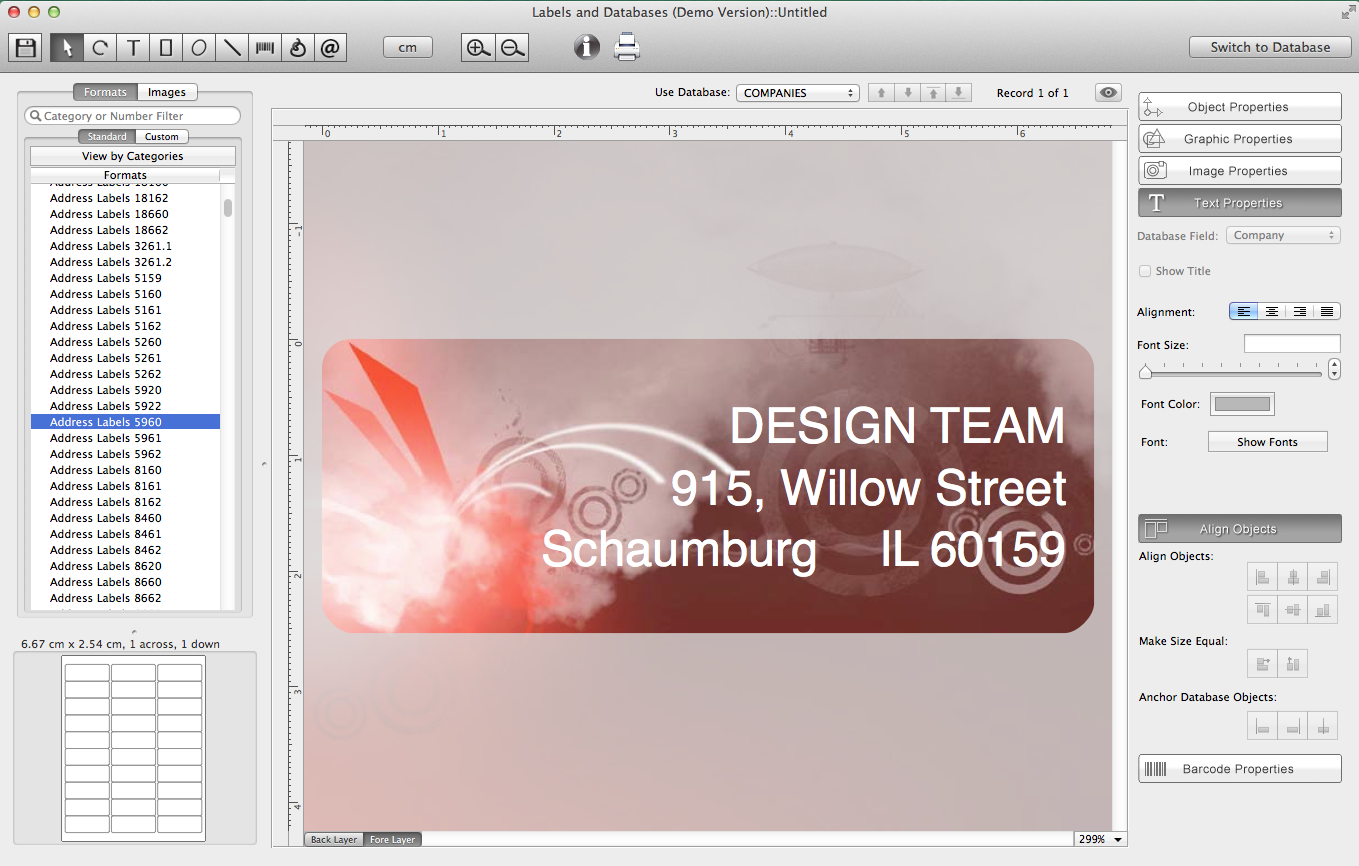This screenshot has width=1359, height=866.
Task: Enable the Show Title checkbox
Action: coord(1145,271)
